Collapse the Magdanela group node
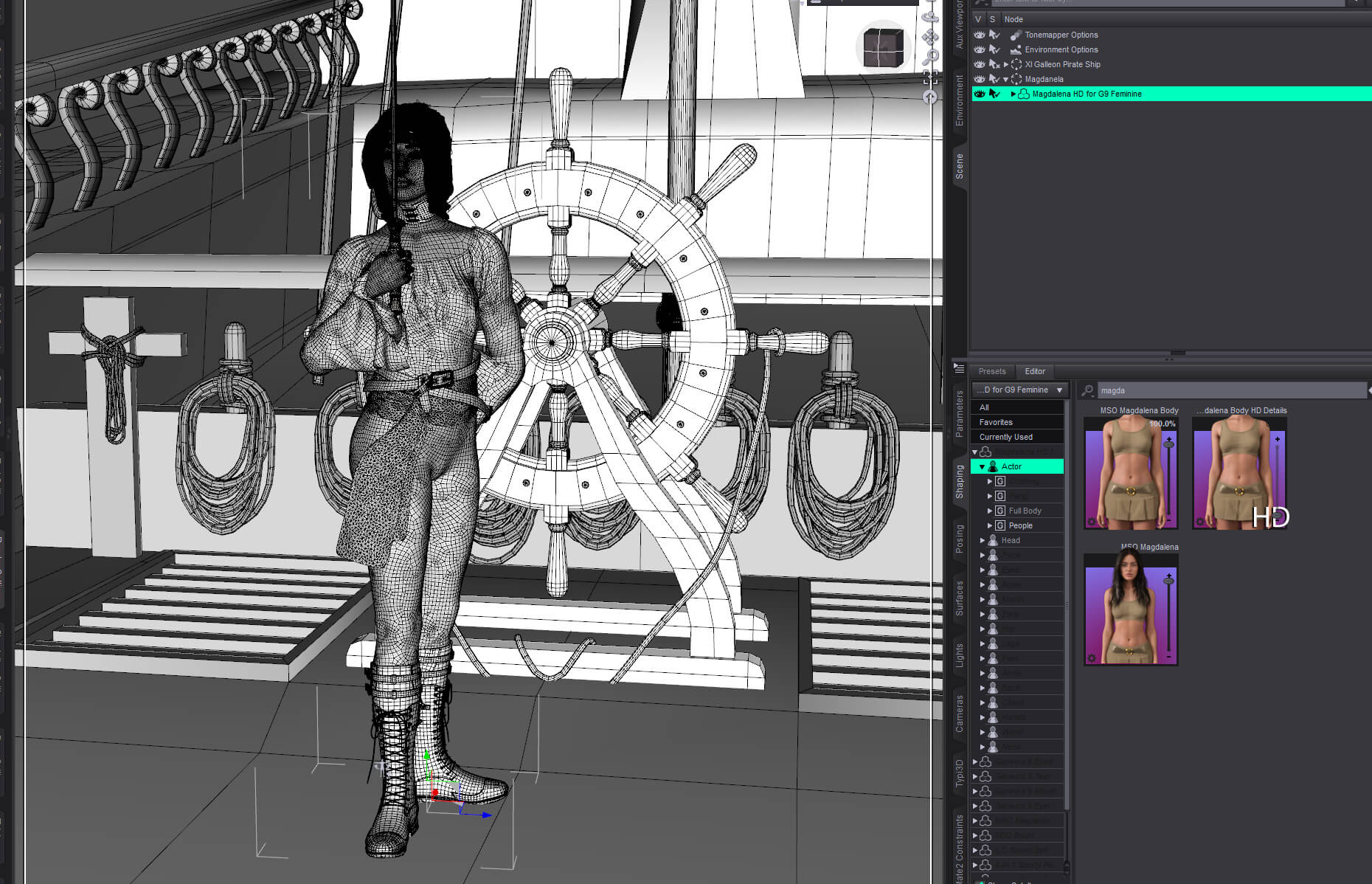Screen dimensions: 1372x884 coord(1005,80)
